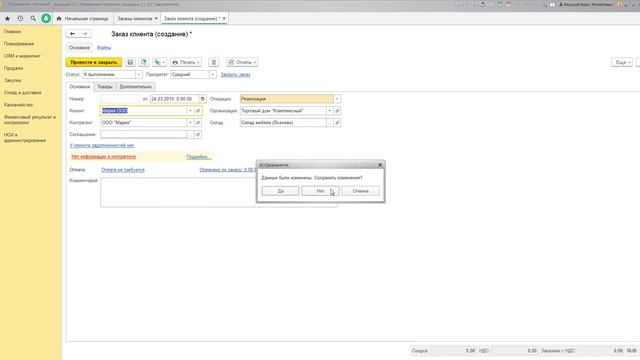Click the search magnifier icon in top bar

point(33,19)
